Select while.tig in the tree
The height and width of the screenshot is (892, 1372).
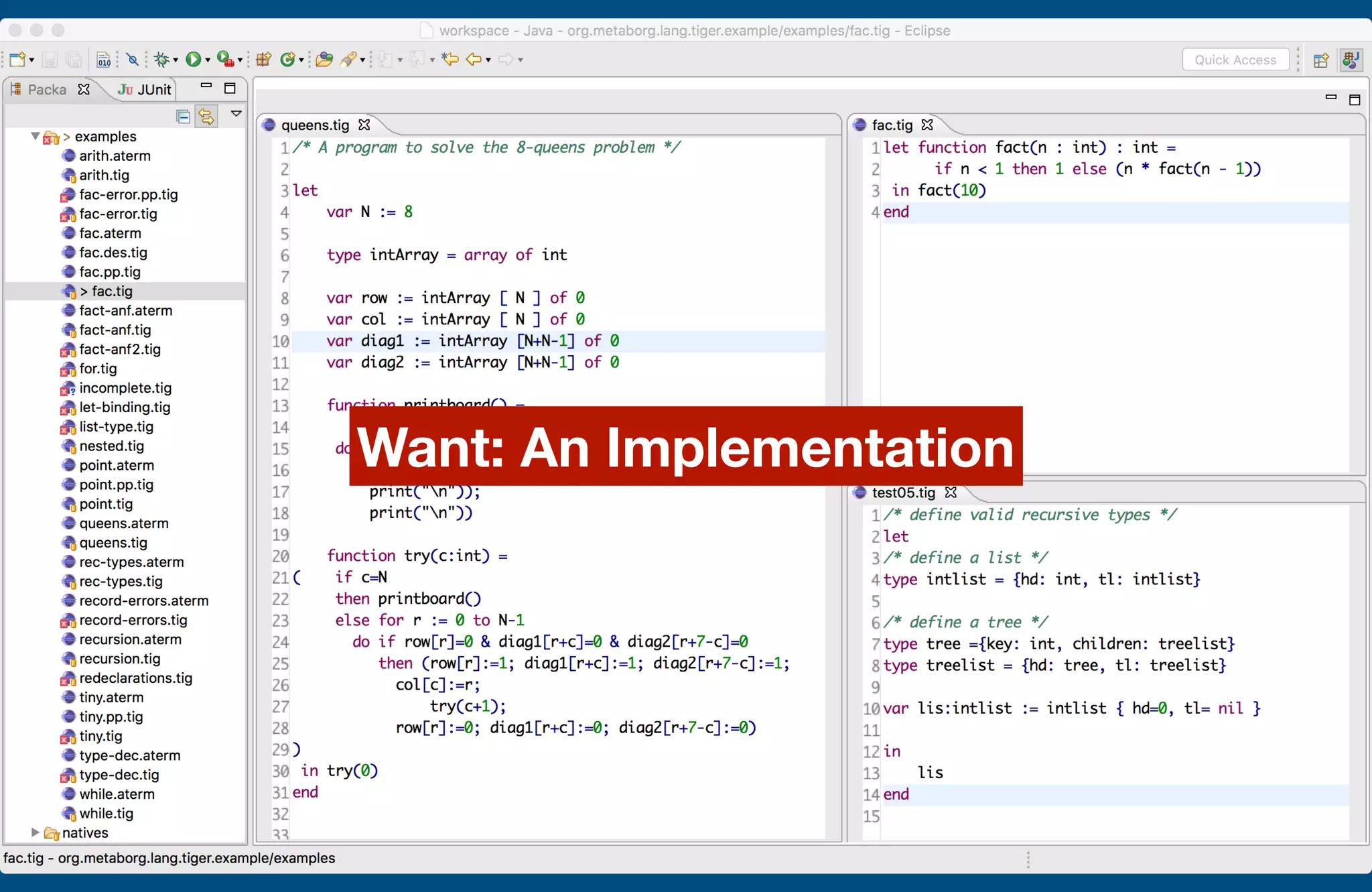106,814
